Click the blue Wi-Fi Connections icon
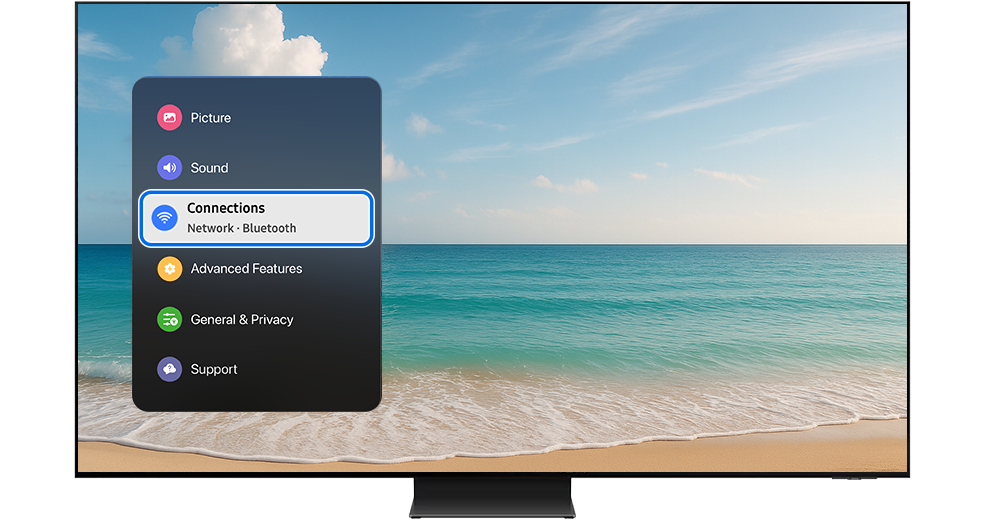Screen dimensions: 985x520 [x=165, y=218]
